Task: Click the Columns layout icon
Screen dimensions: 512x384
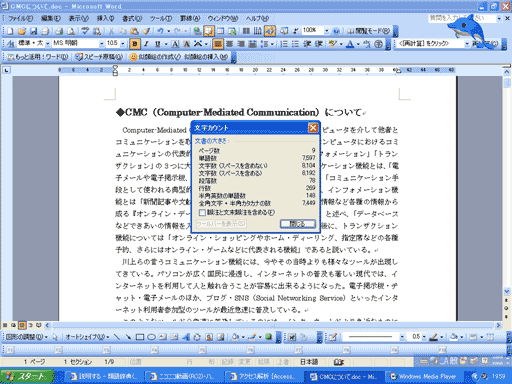Action: [x=246, y=31]
